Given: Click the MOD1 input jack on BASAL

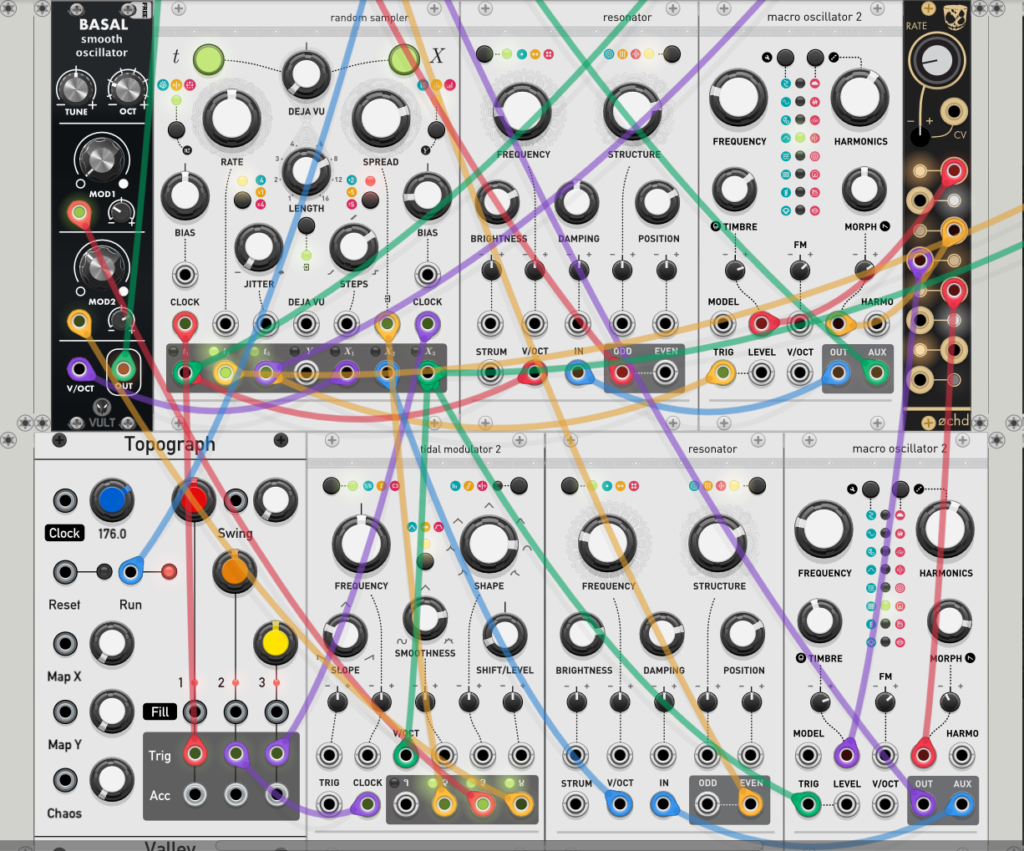Looking at the screenshot, I should [79, 212].
